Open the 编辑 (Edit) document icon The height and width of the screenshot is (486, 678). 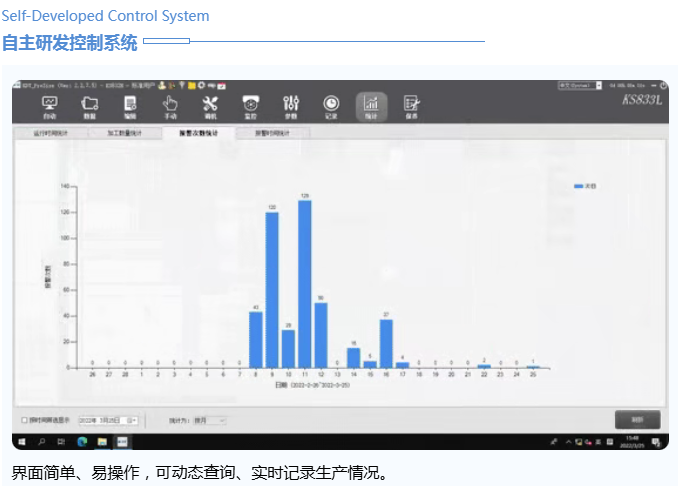(x=130, y=106)
